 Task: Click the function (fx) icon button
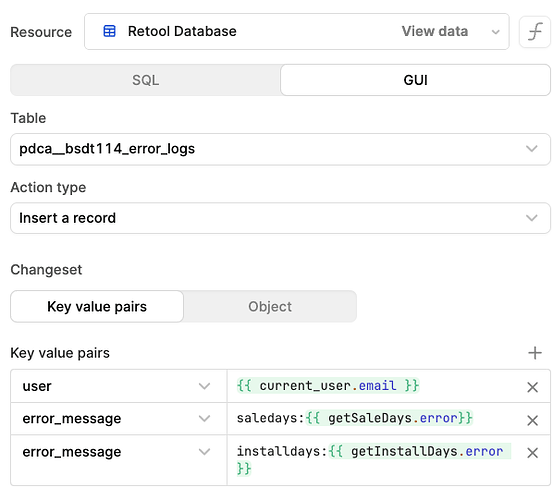[535, 32]
